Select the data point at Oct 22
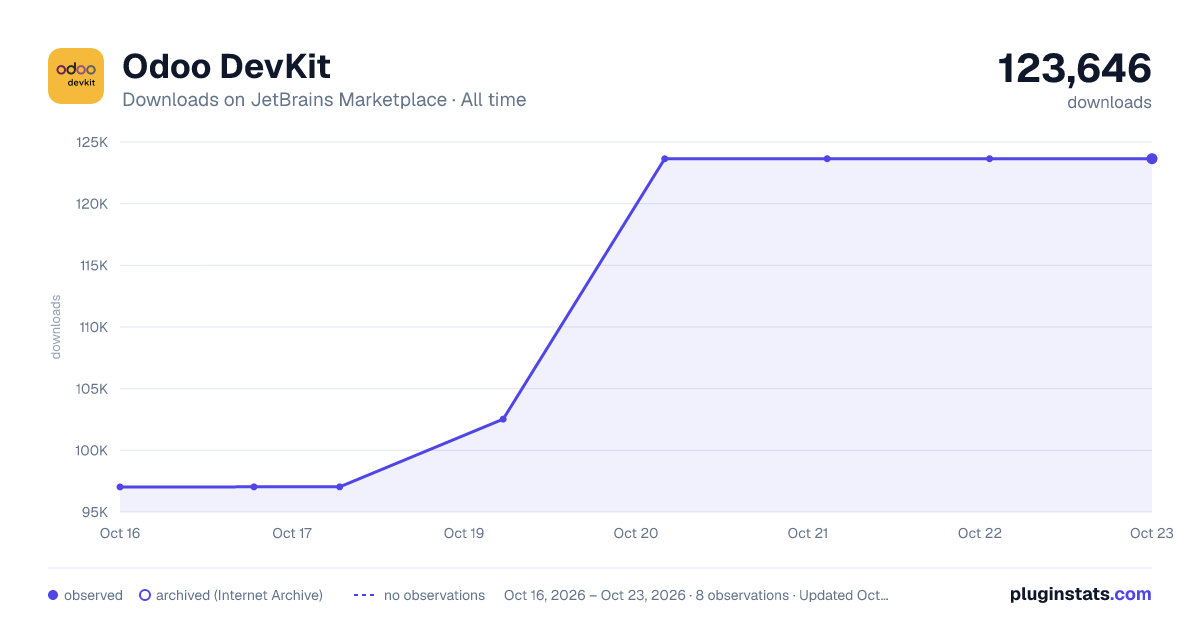This screenshot has height=630, width=1200. point(990,159)
